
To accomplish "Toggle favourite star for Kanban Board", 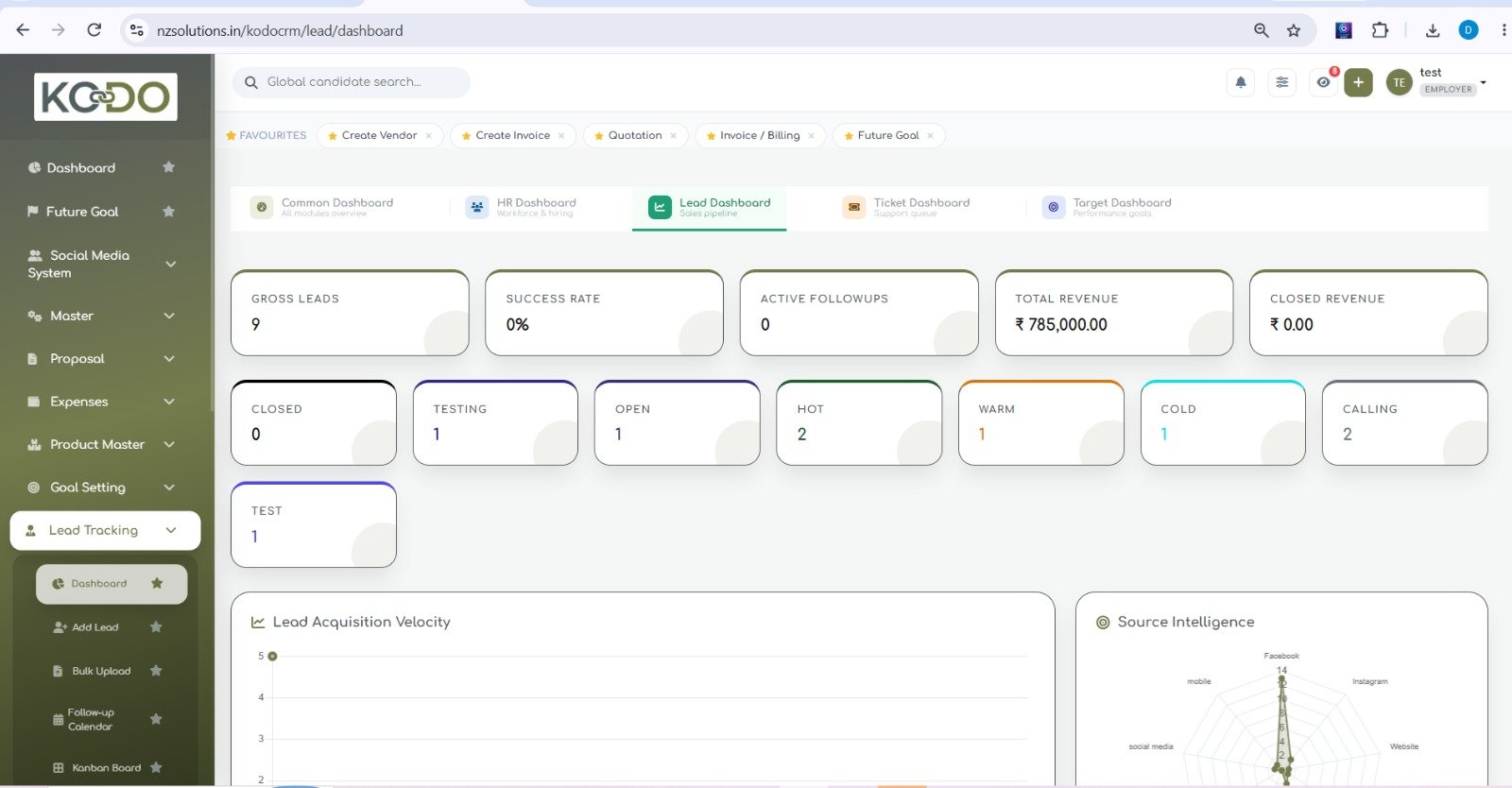I will coord(156,767).
